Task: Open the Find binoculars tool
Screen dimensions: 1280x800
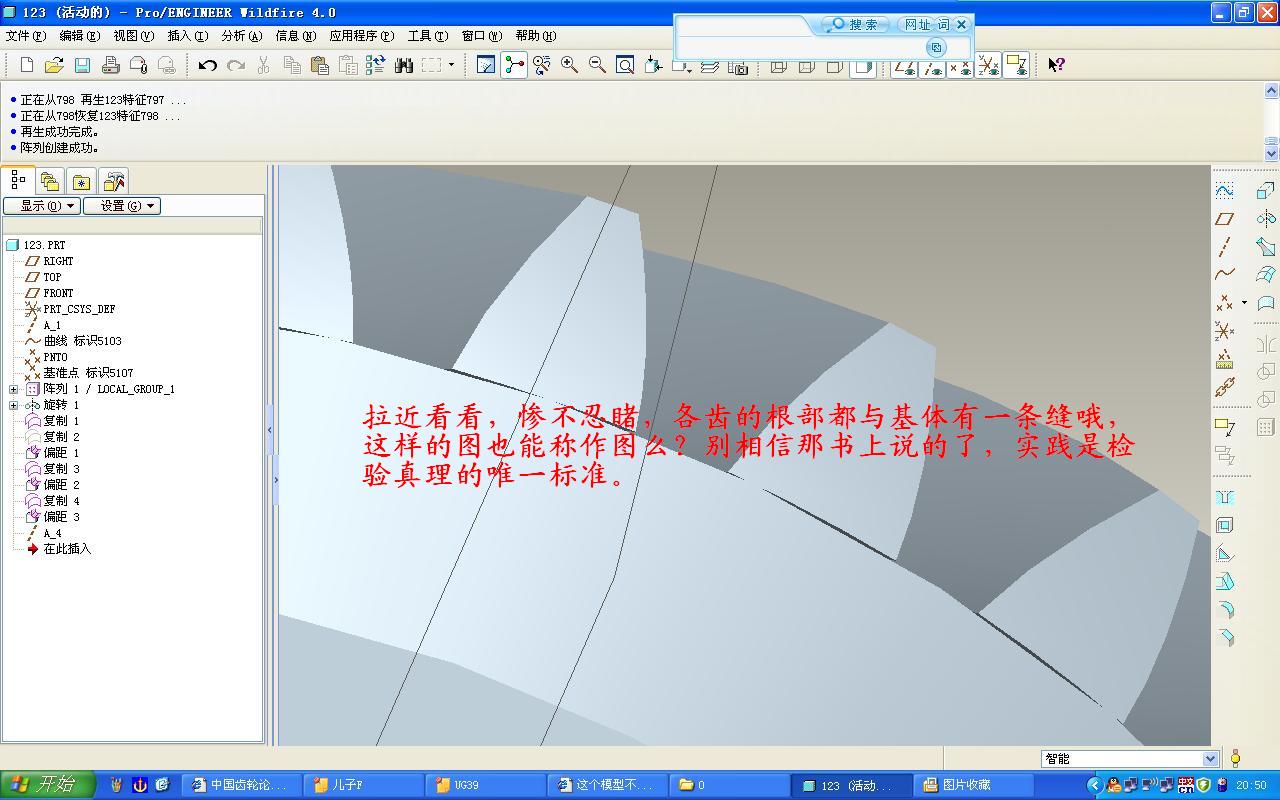Action: [404, 65]
